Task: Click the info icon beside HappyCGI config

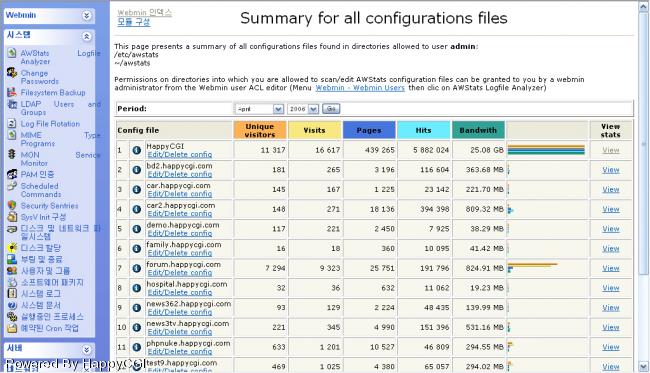Action: pyautogui.click(x=137, y=150)
